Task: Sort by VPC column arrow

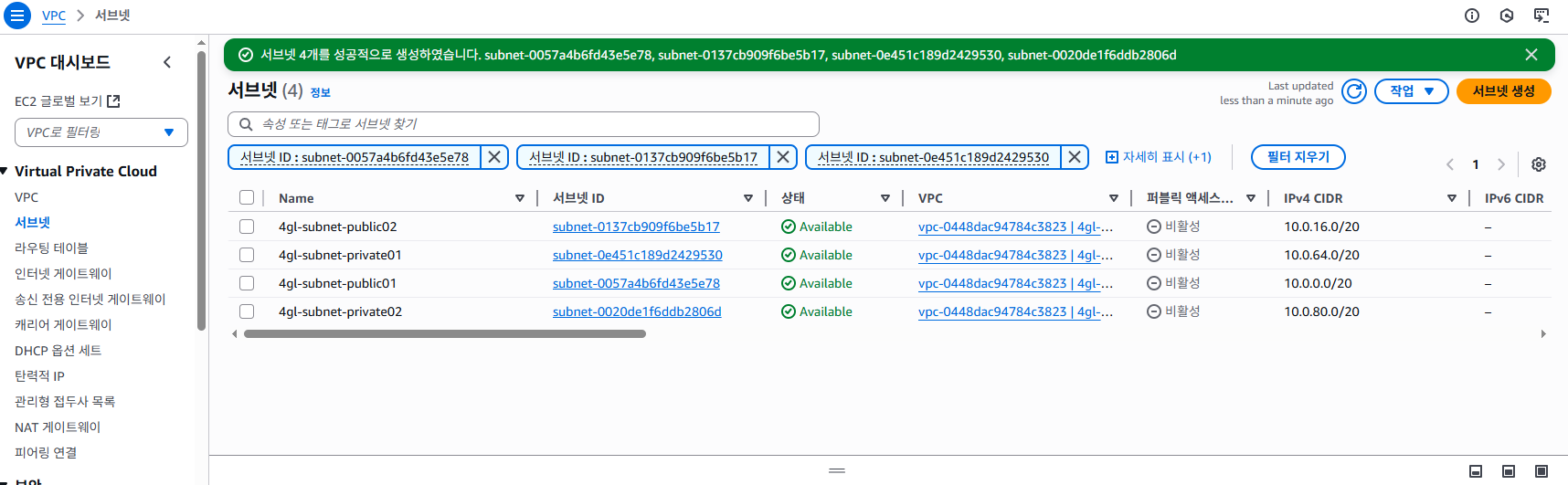Action: [x=1113, y=198]
